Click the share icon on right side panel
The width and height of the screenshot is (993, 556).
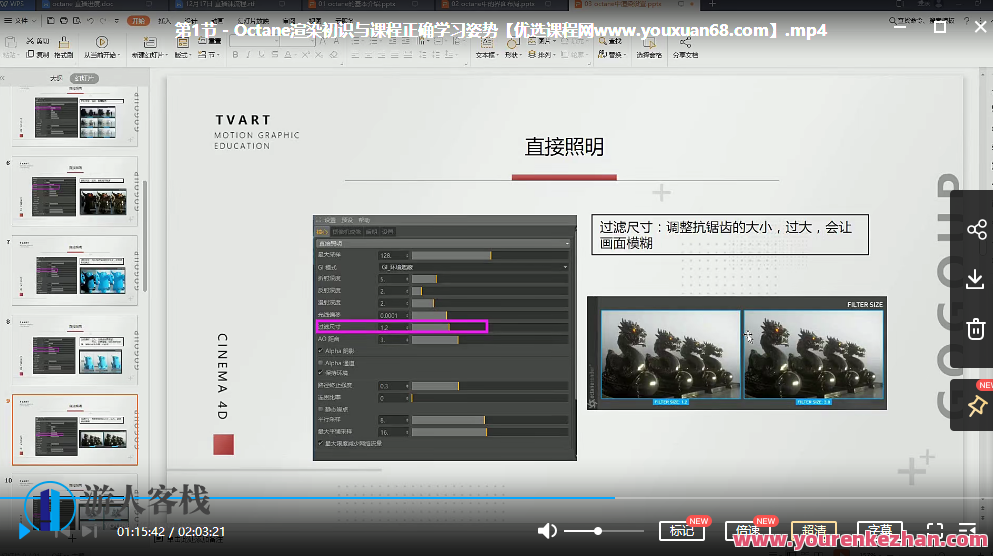tap(977, 229)
